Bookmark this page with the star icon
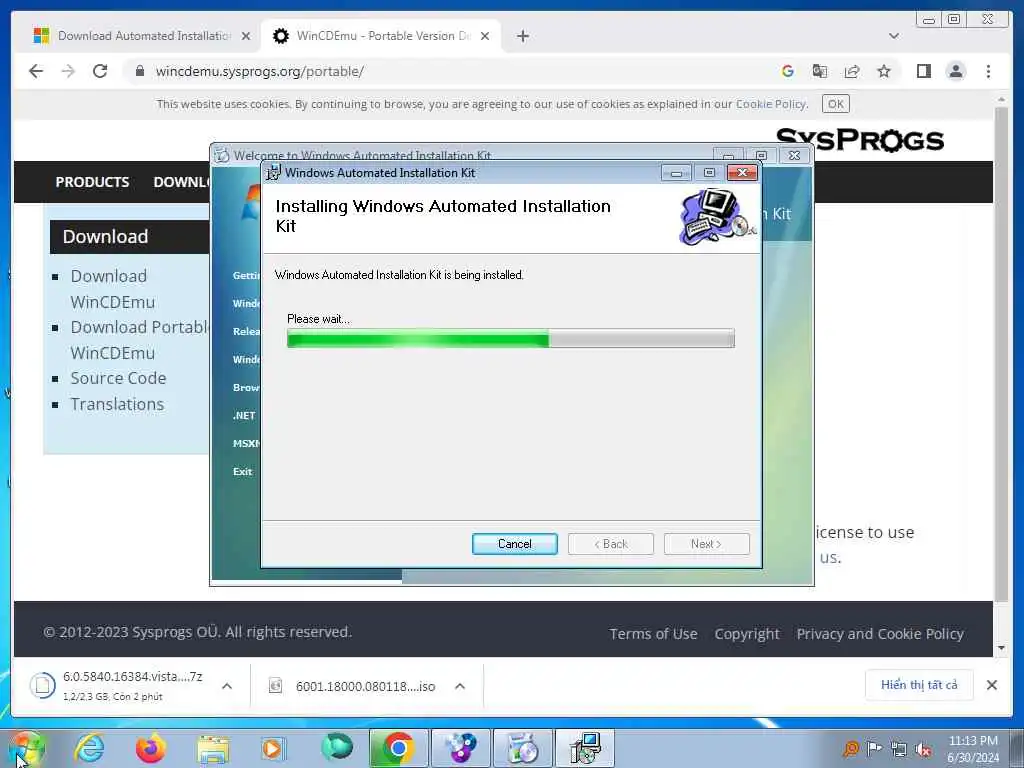 (x=884, y=71)
